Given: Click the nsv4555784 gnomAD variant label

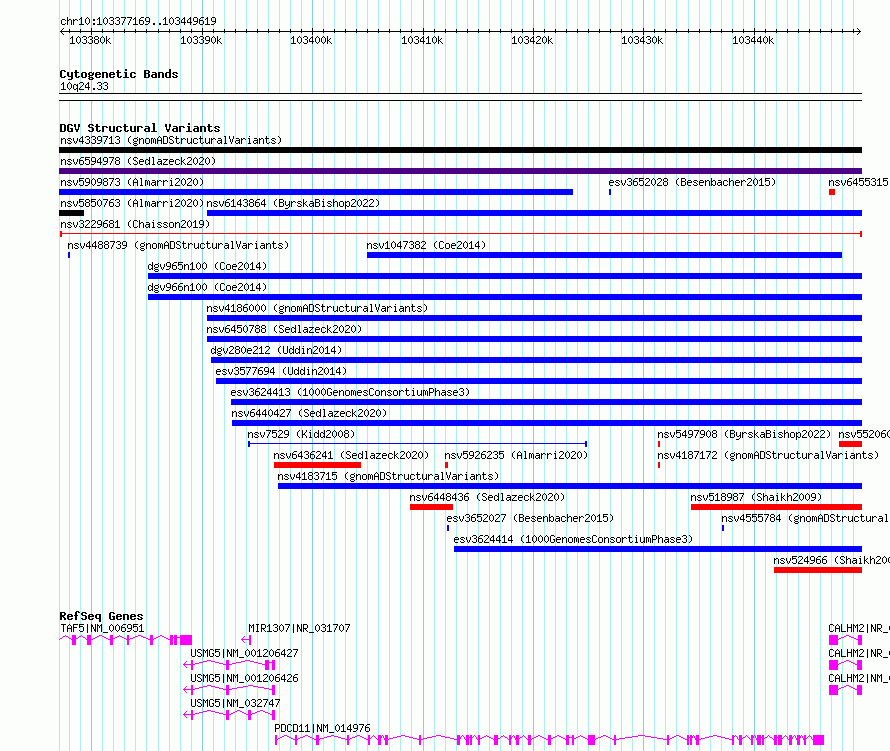Looking at the screenshot, I should click(805, 518).
